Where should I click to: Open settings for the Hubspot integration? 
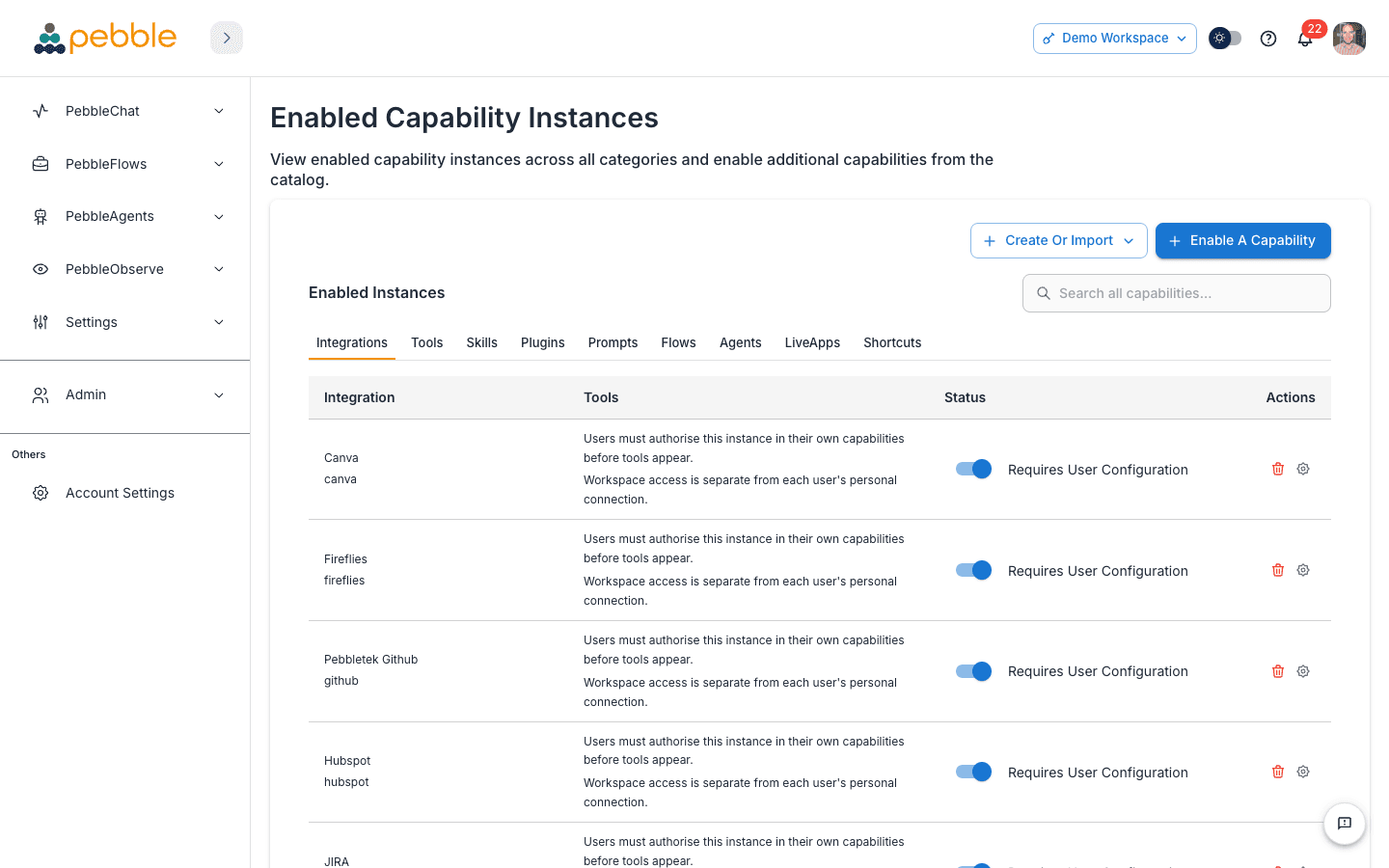click(1303, 772)
